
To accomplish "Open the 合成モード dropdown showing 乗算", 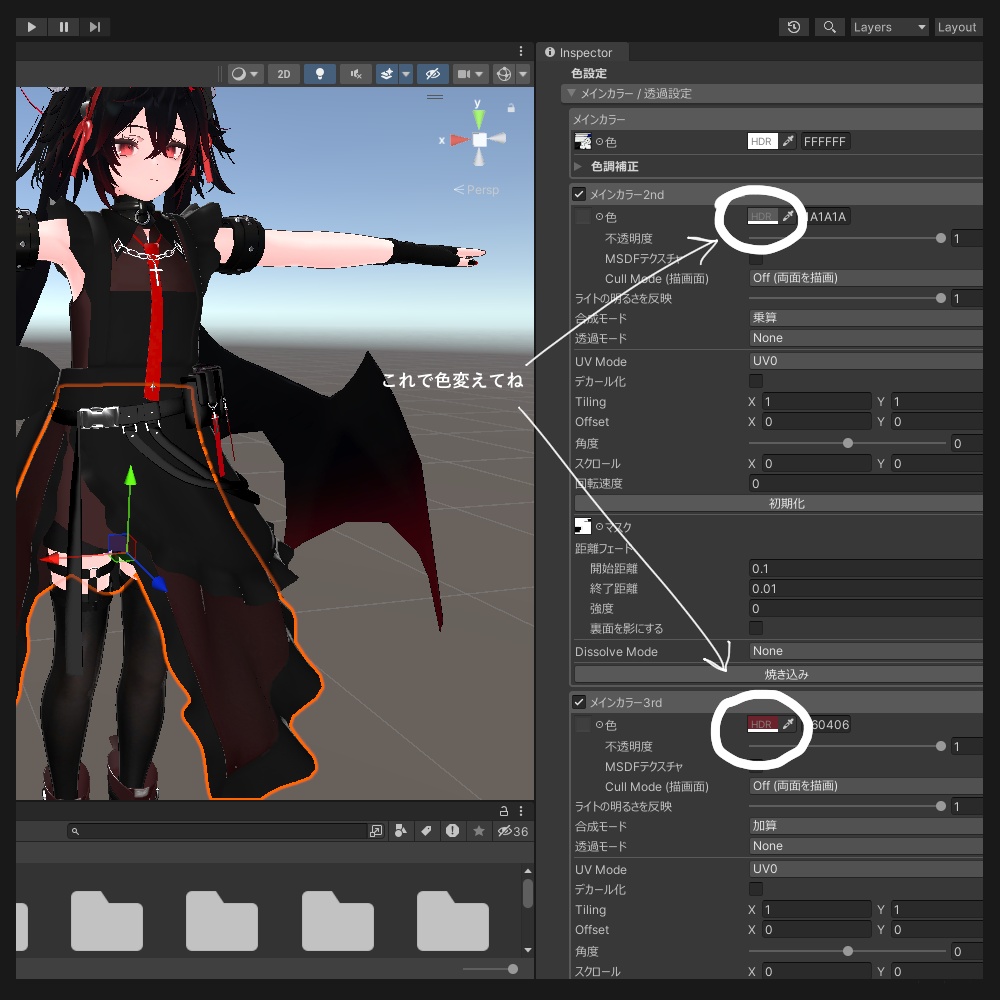I will click(x=865, y=318).
